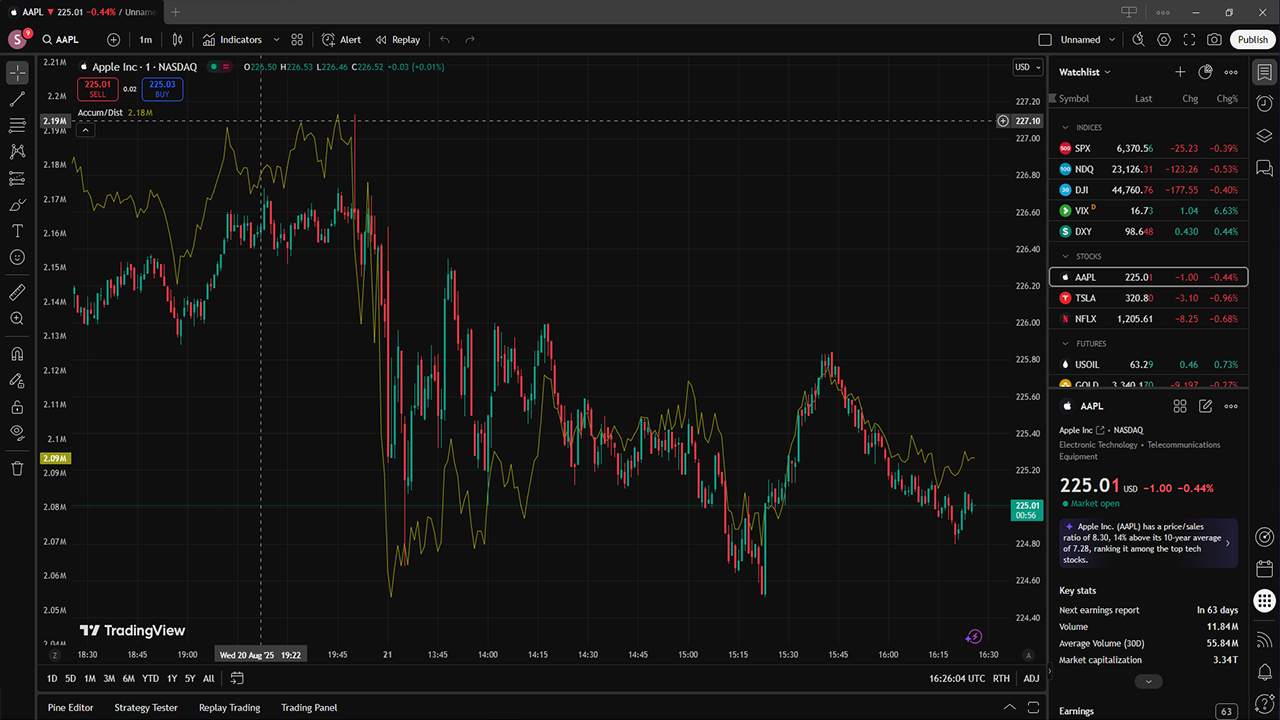Open the USD currency dropdown
Viewport: 1280px width, 720px height.
1027,67
